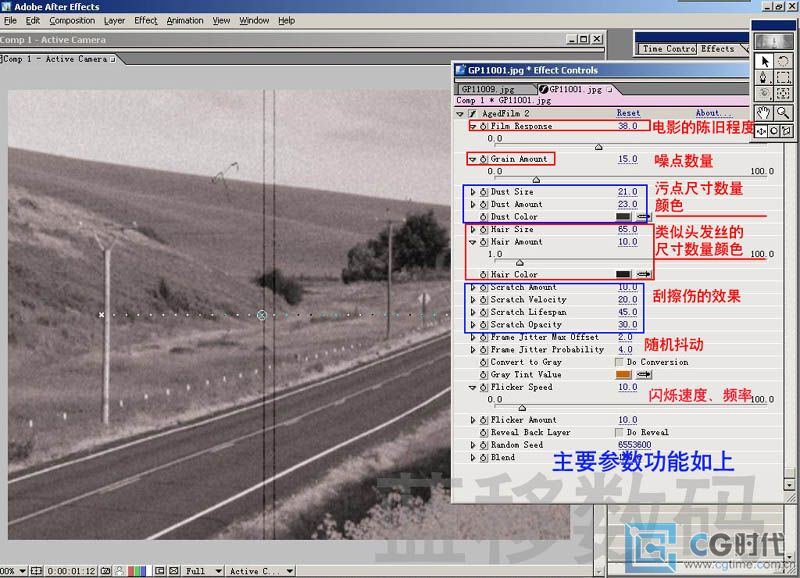Open the Window menu

tap(254, 20)
